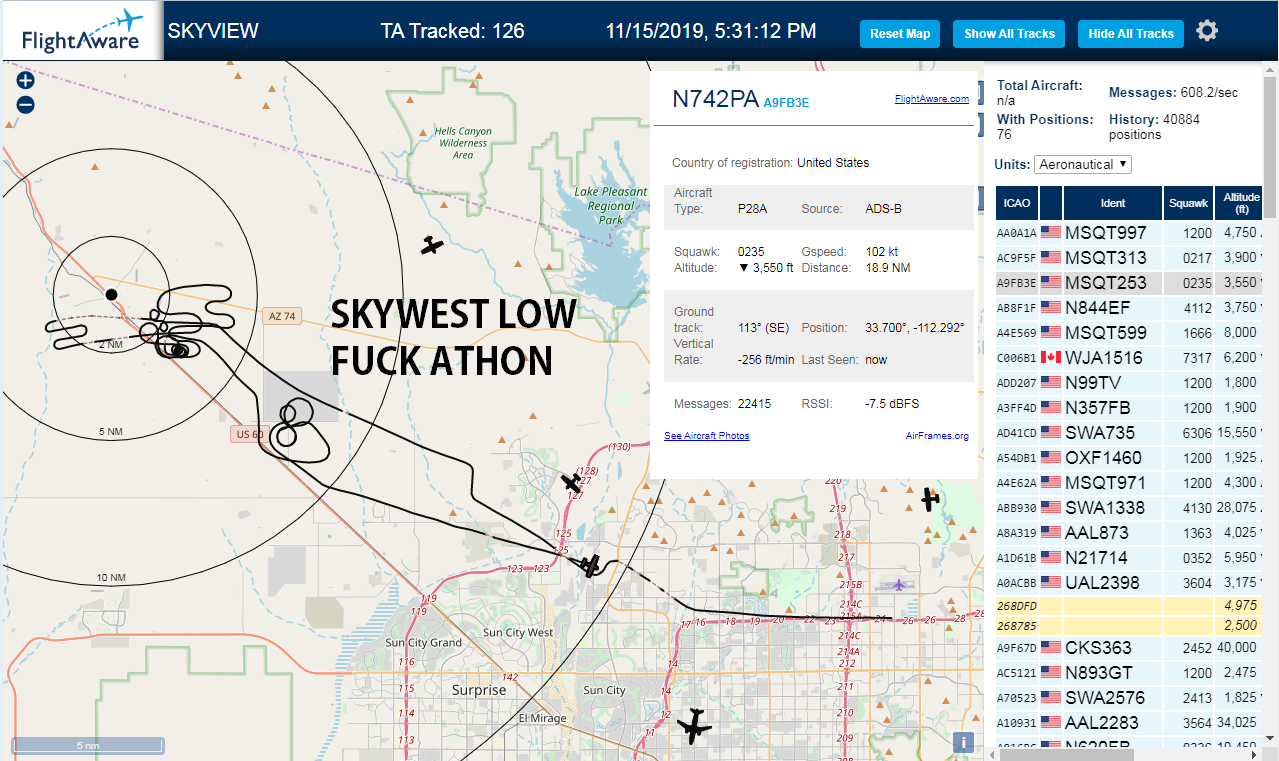Click the US flag in AAL873 row
The height and width of the screenshot is (761, 1279).
[1051, 533]
